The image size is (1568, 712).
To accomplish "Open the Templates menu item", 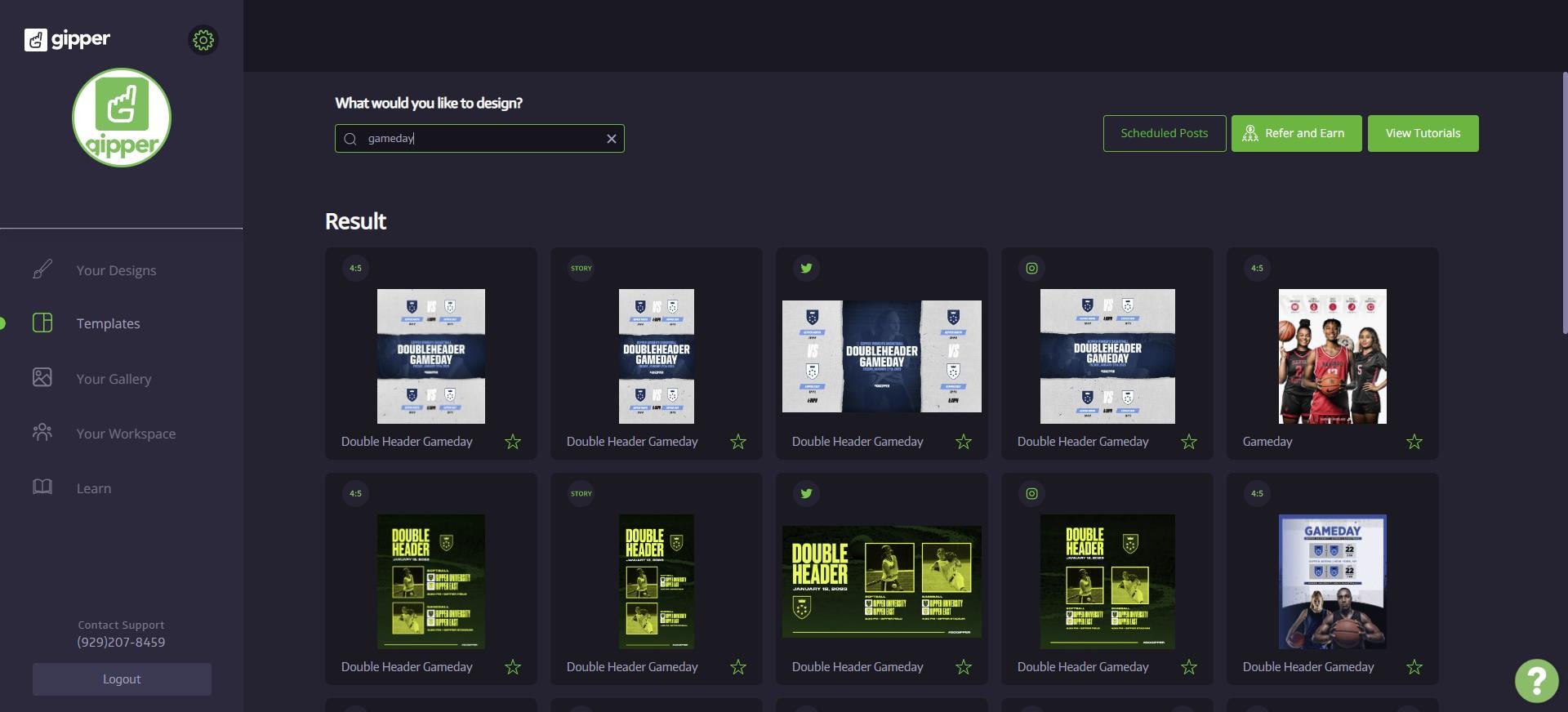I will (x=108, y=323).
